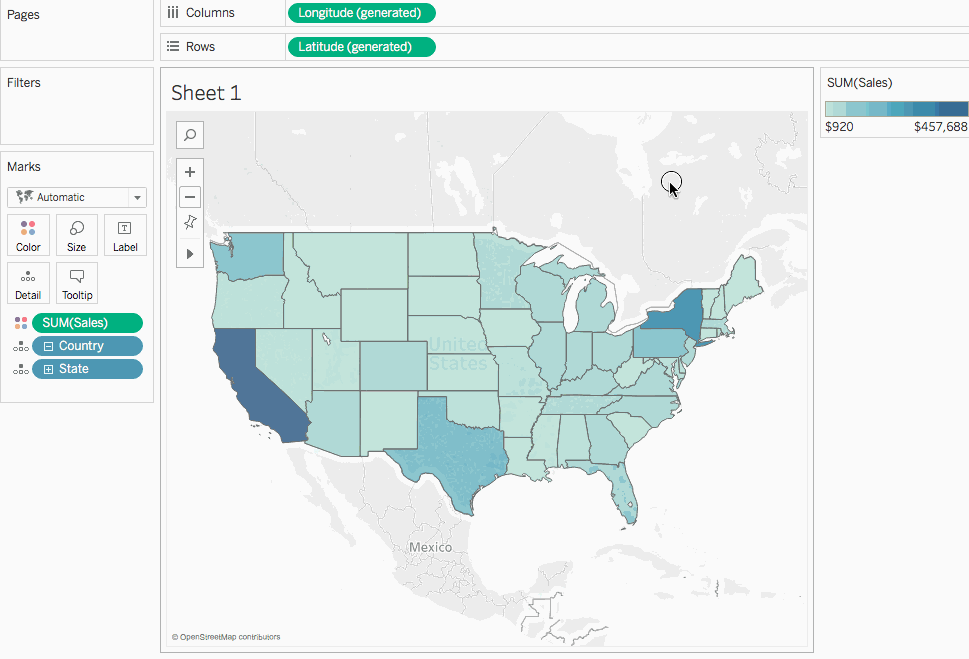Expand the State hierarchy pill
Image resolution: width=969 pixels, height=659 pixels.
click(x=49, y=369)
